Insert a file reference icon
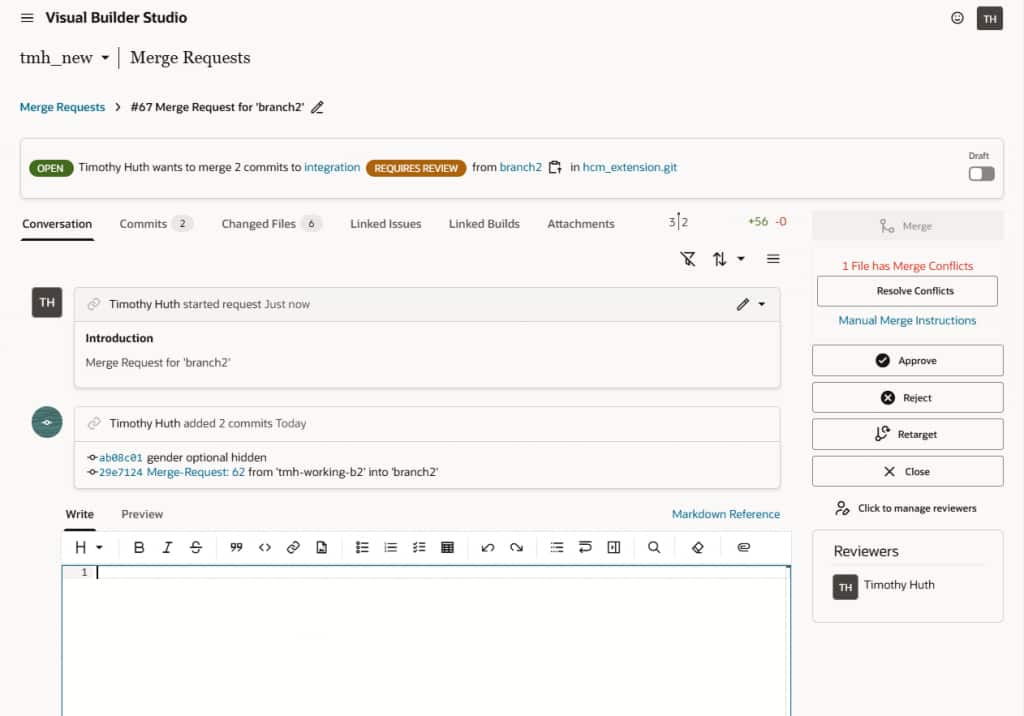1024x716 pixels. [x=321, y=547]
